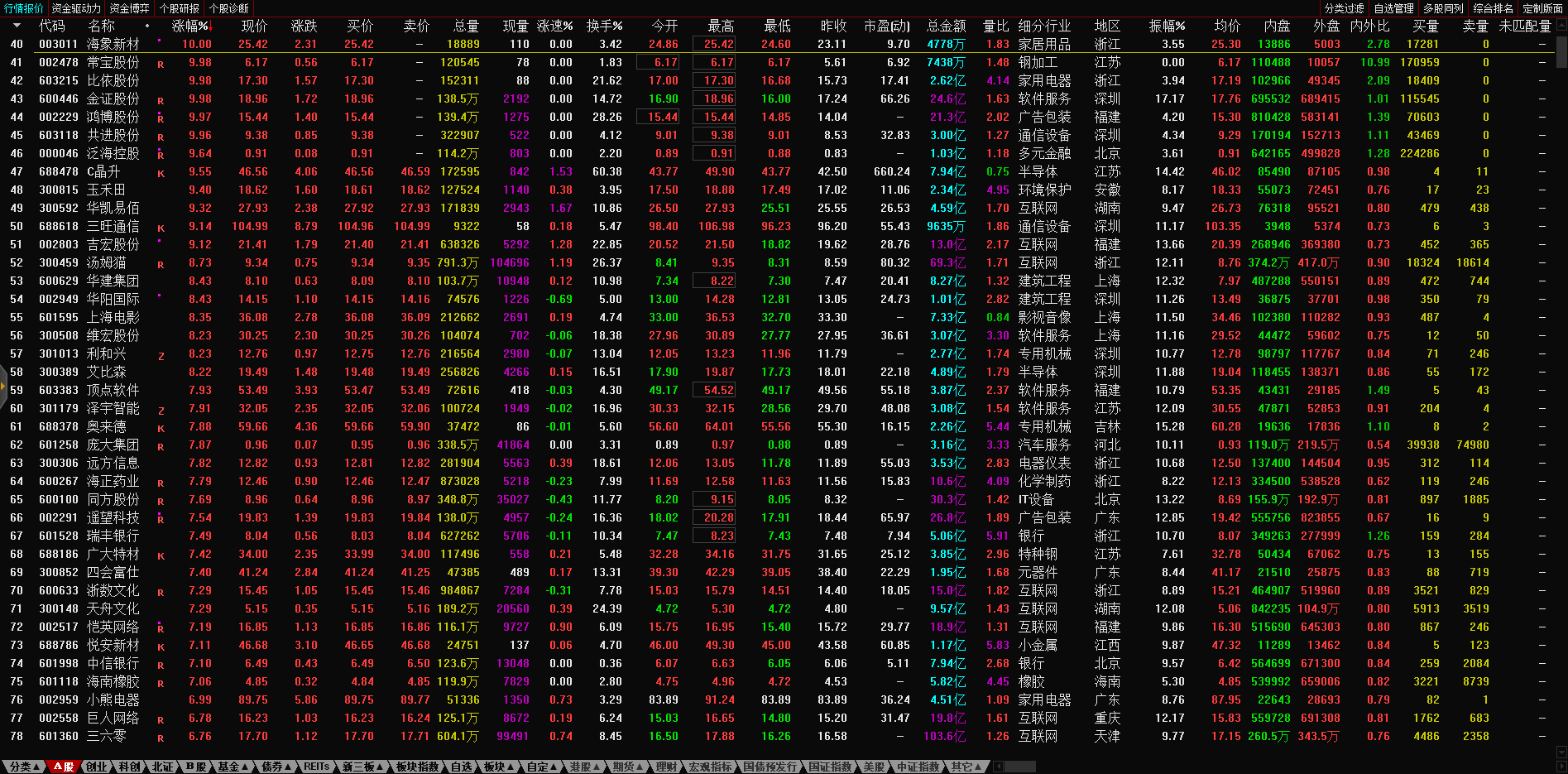Click the dot column header next to 名称

pos(147,26)
